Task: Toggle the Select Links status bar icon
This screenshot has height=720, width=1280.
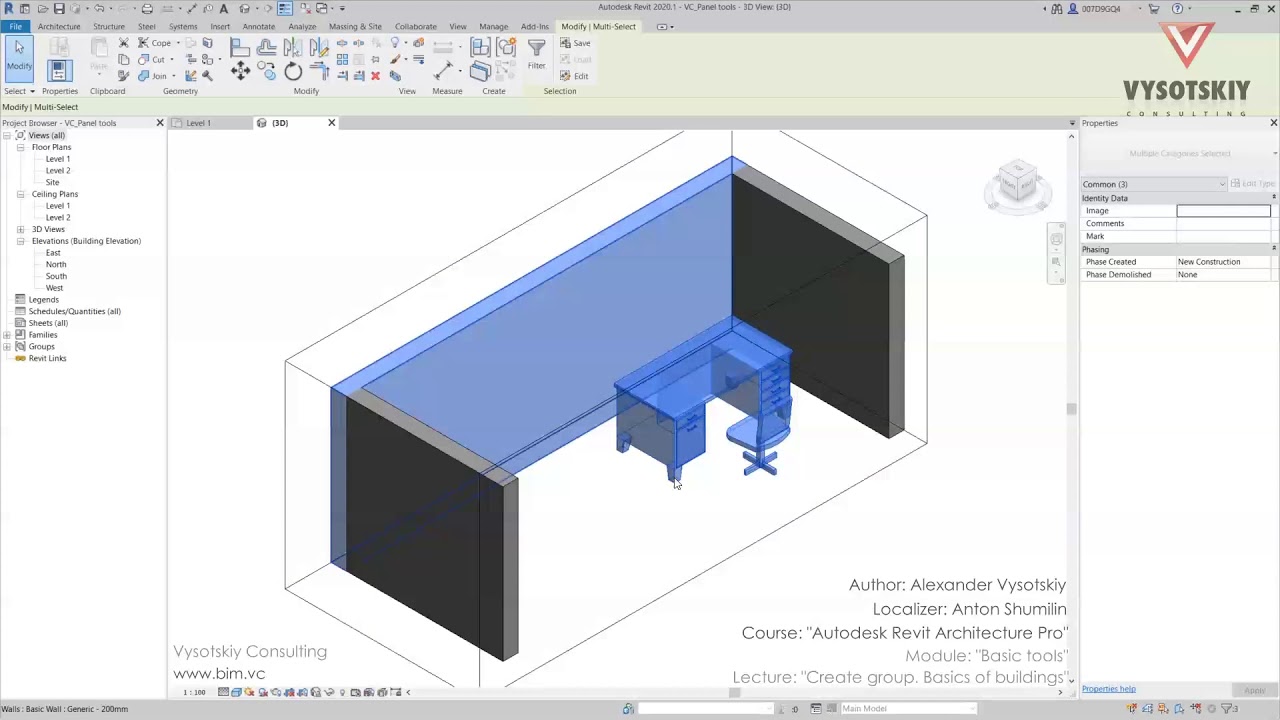Action: (x=1132, y=709)
